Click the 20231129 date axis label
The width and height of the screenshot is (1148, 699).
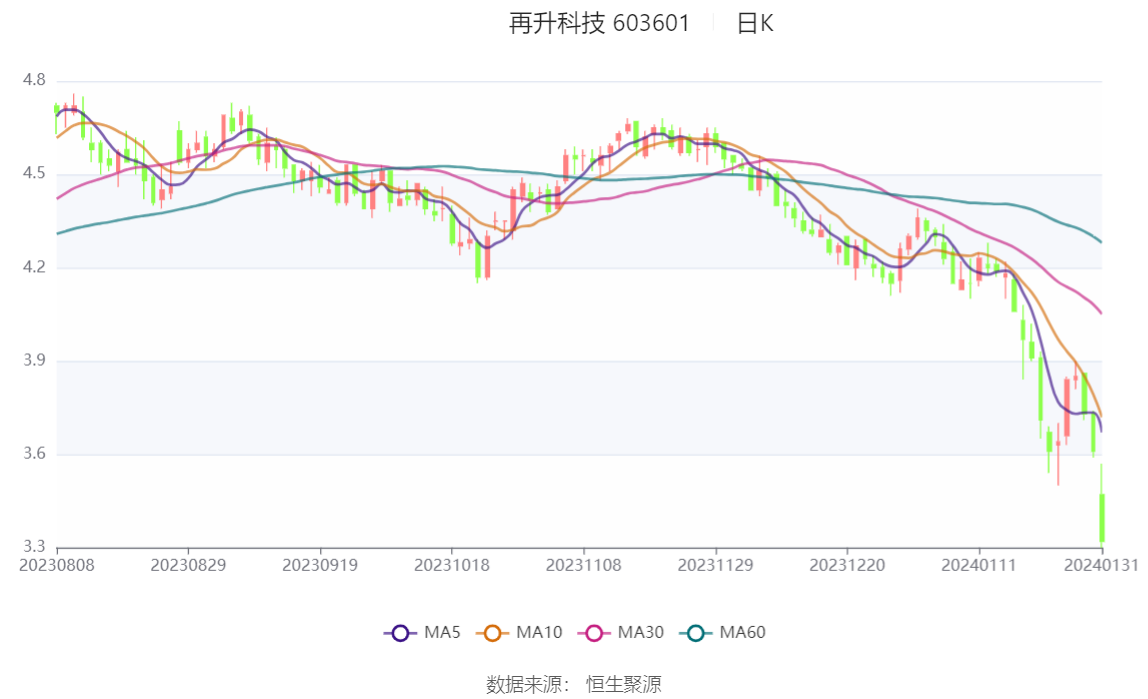[x=715, y=565]
